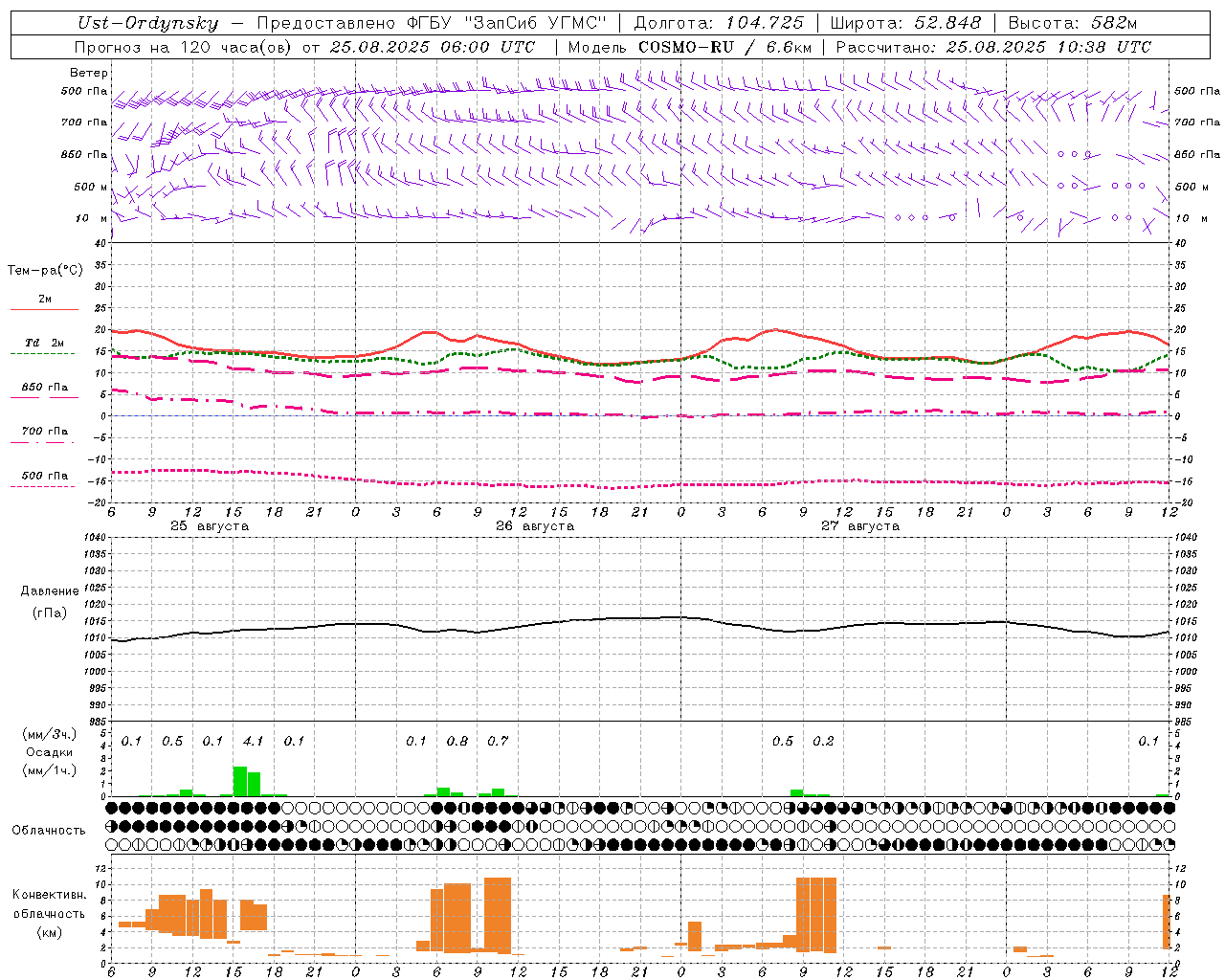Viewport: 1225px width, 980px height.
Task: Click the "25 августа" date label
Action: pyautogui.click(x=210, y=526)
